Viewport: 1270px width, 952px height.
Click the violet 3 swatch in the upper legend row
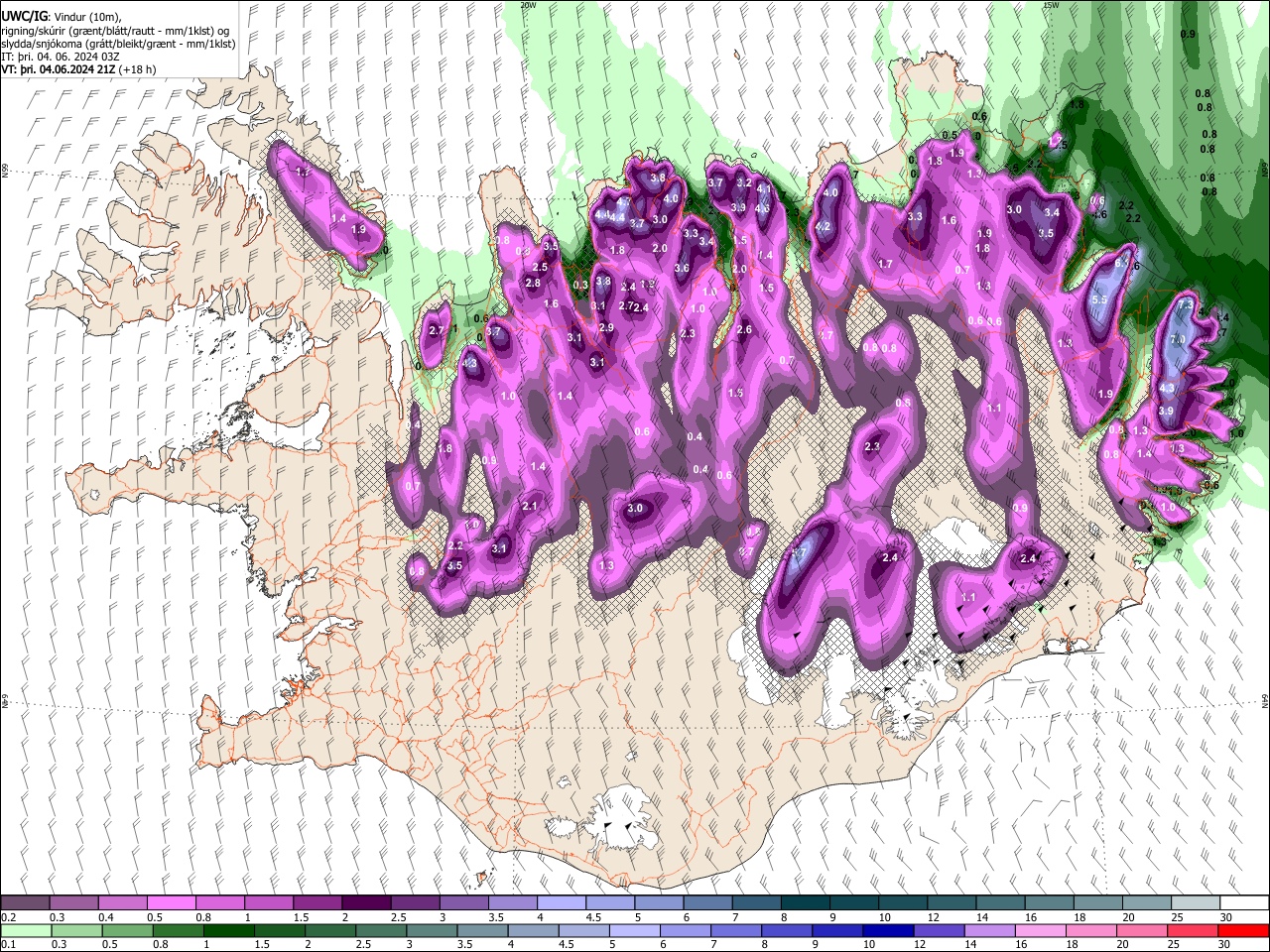tap(464, 903)
